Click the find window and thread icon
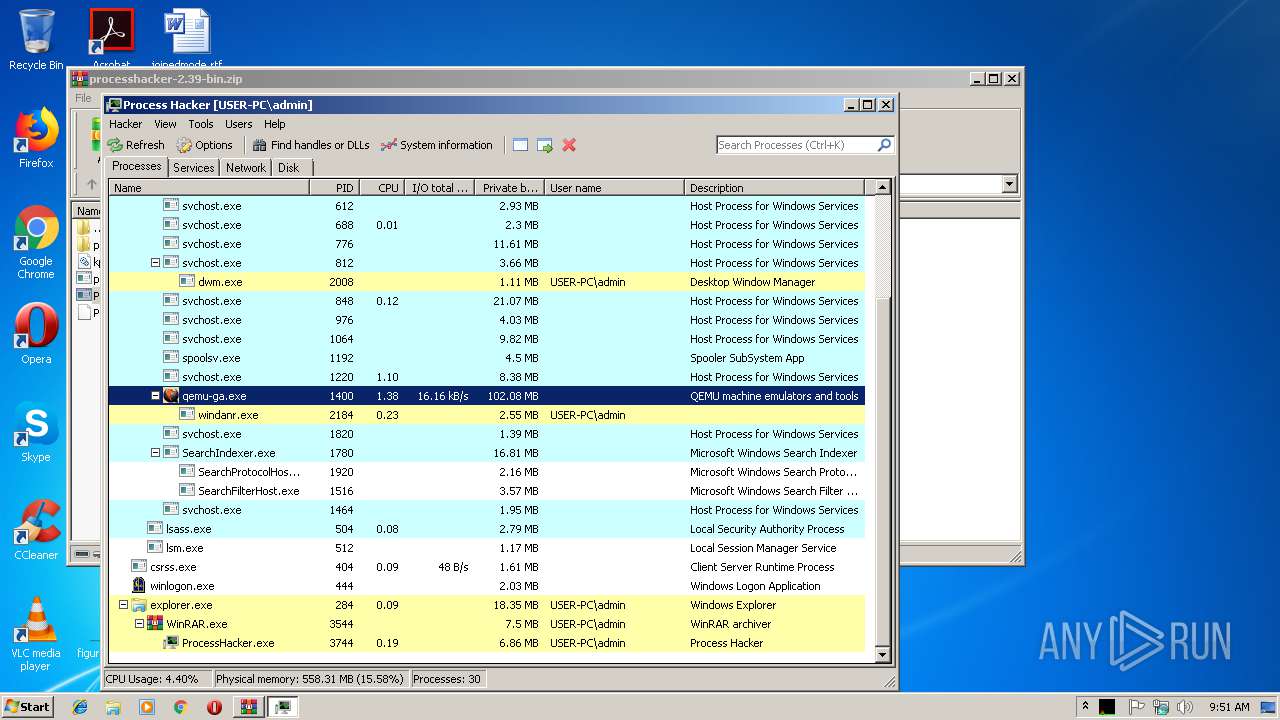Image resolution: width=1280 pixels, height=720 pixels. [545, 145]
